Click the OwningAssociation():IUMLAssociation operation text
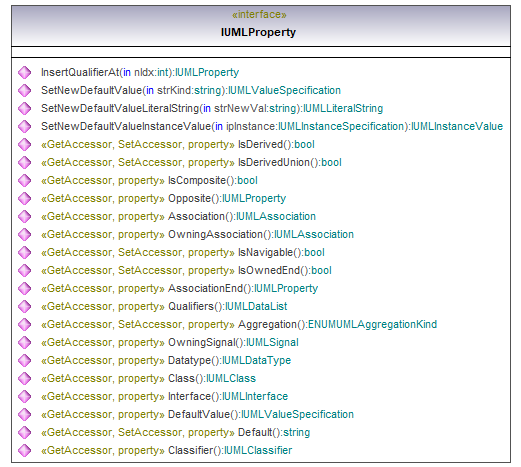Screen dimensions: 521x467 coord(261,234)
